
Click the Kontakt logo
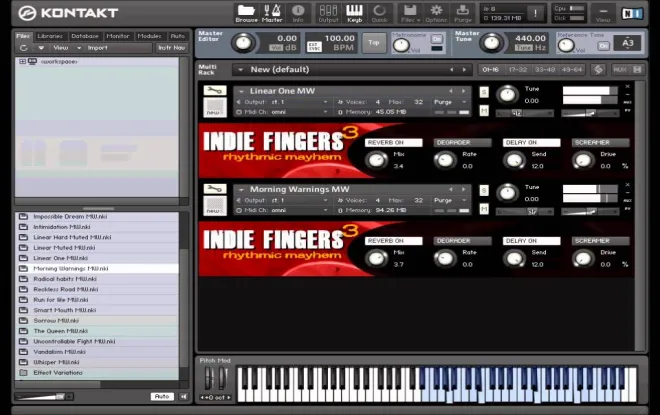pyautogui.click(x=68, y=13)
